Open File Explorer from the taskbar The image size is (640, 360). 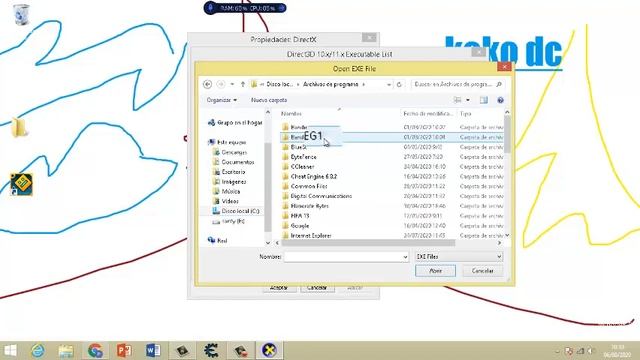click(66, 350)
